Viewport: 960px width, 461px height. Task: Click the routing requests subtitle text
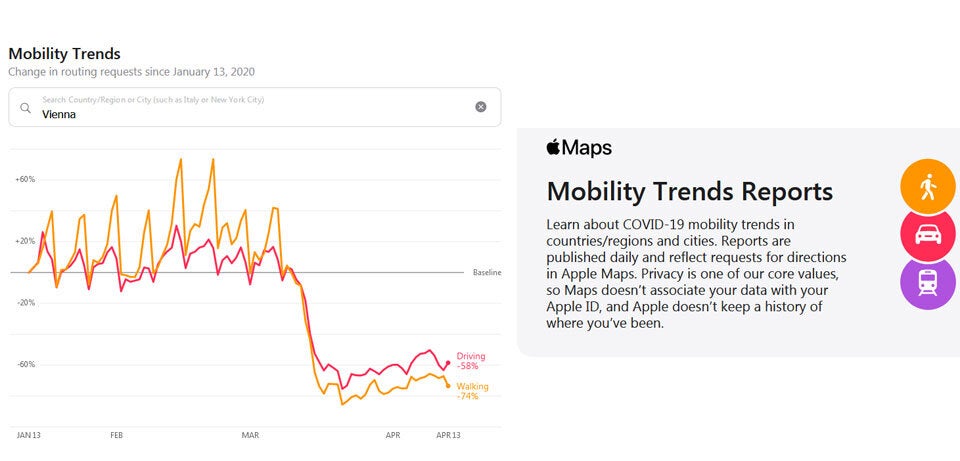point(132,72)
